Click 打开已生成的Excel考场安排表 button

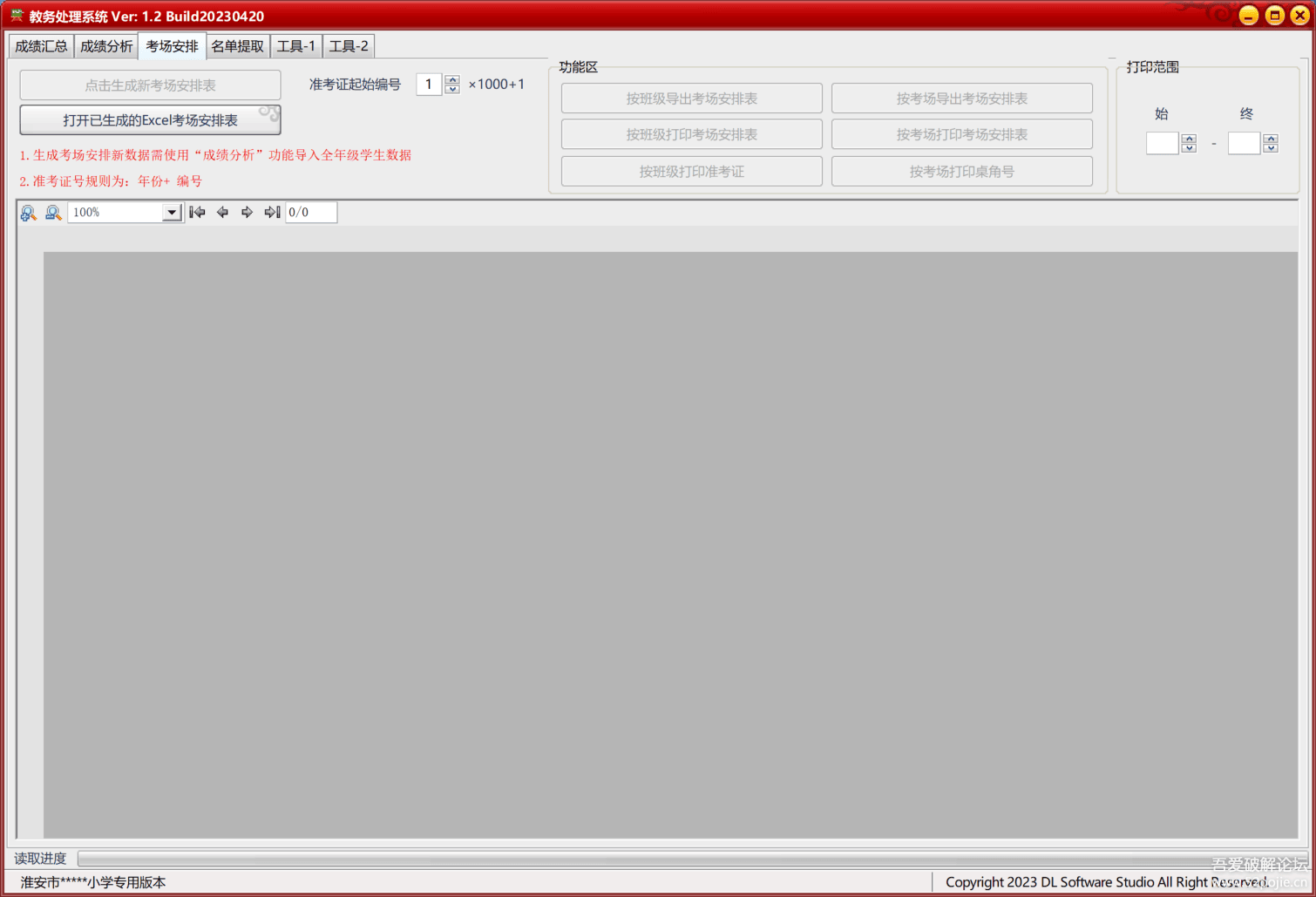tap(150, 120)
